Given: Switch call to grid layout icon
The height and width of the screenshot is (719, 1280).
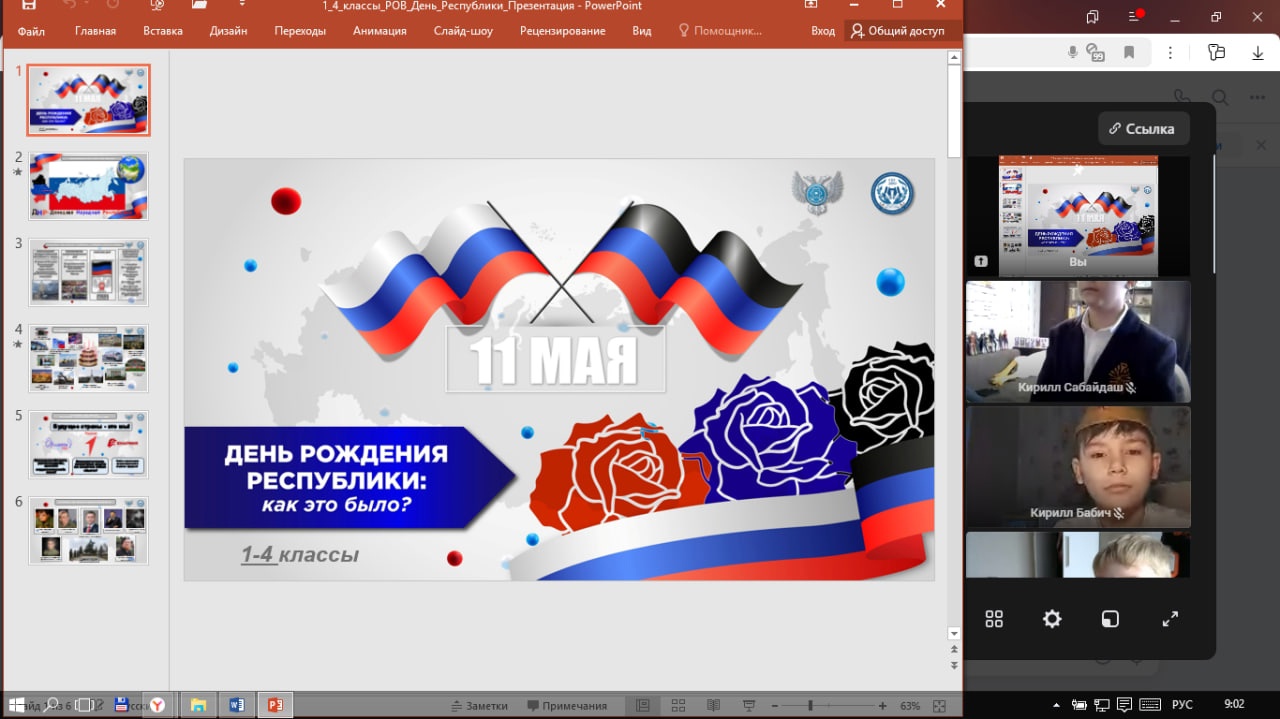Looking at the screenshot, I should click(x=994, y=619).
